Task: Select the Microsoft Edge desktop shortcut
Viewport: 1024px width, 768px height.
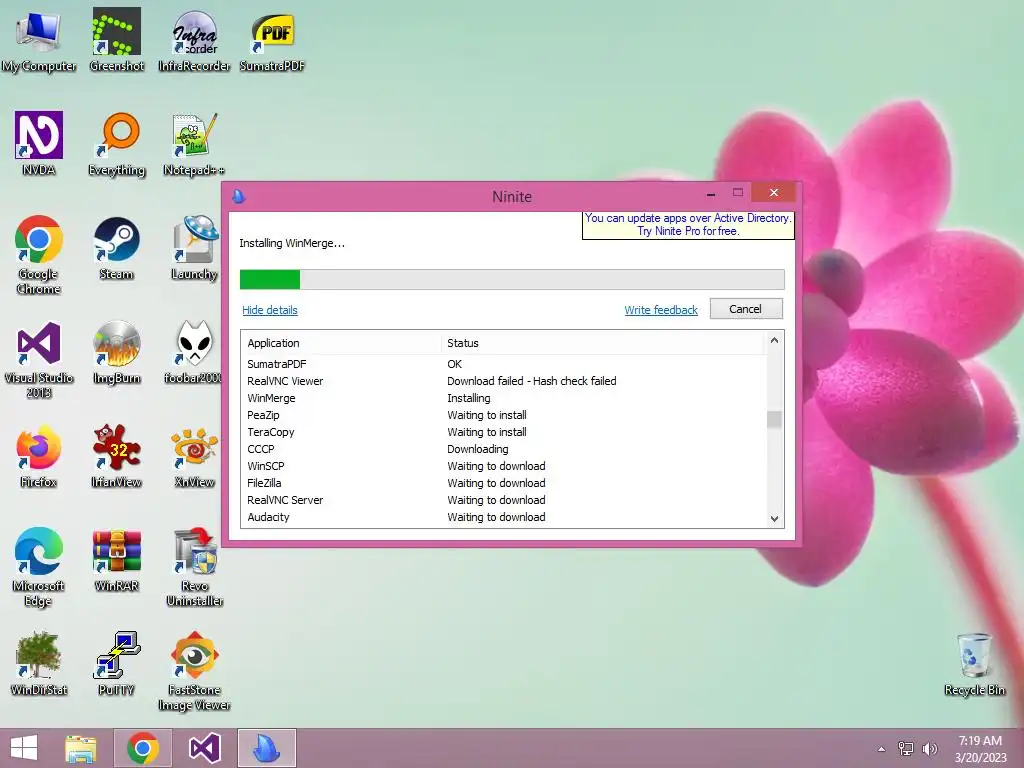Action: (x=39, y=567)
